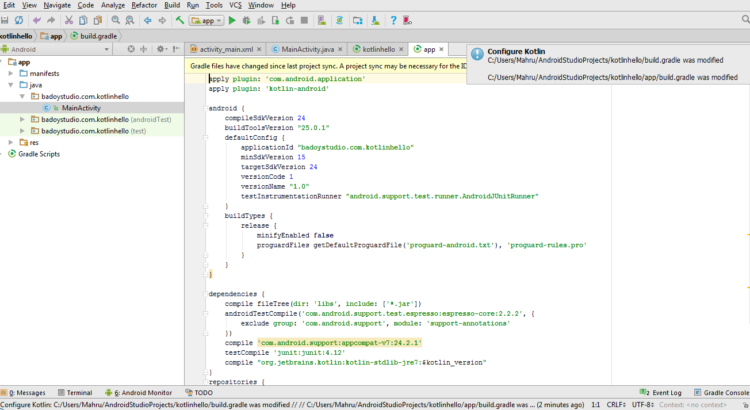The height and width of the screenshot is (410, 750).
Task: Click the Undo arrow icon
Action: [37, 19]
